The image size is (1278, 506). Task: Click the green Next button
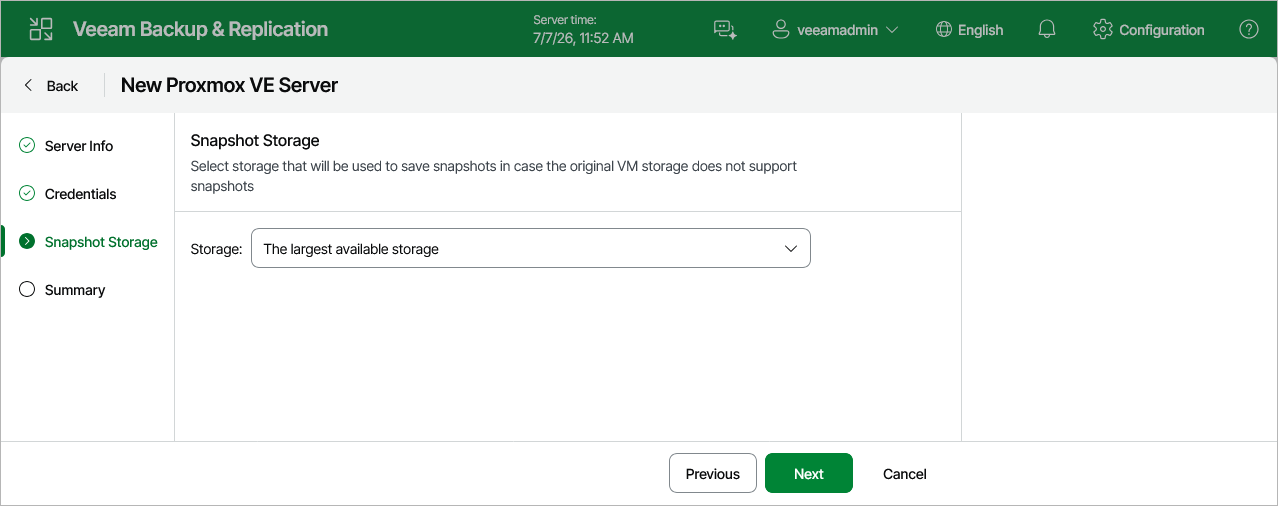809,474
